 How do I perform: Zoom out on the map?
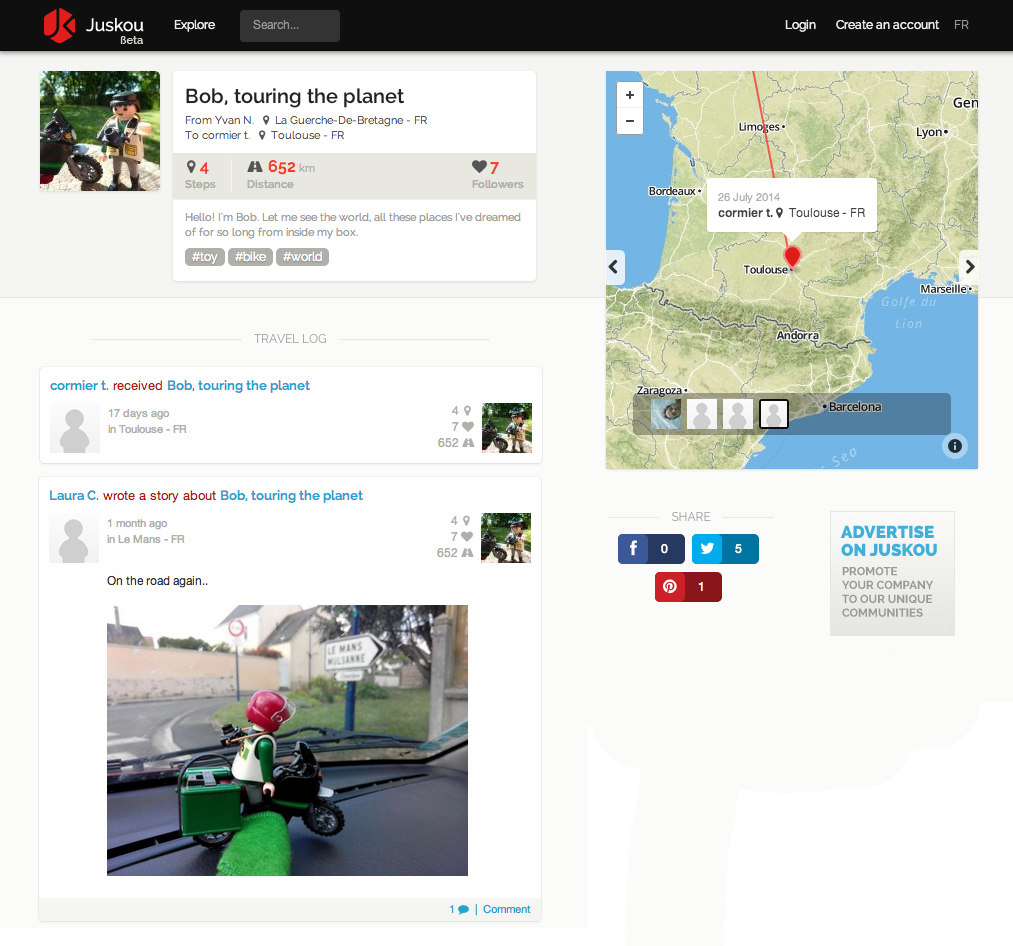click(x=630, y=121)
